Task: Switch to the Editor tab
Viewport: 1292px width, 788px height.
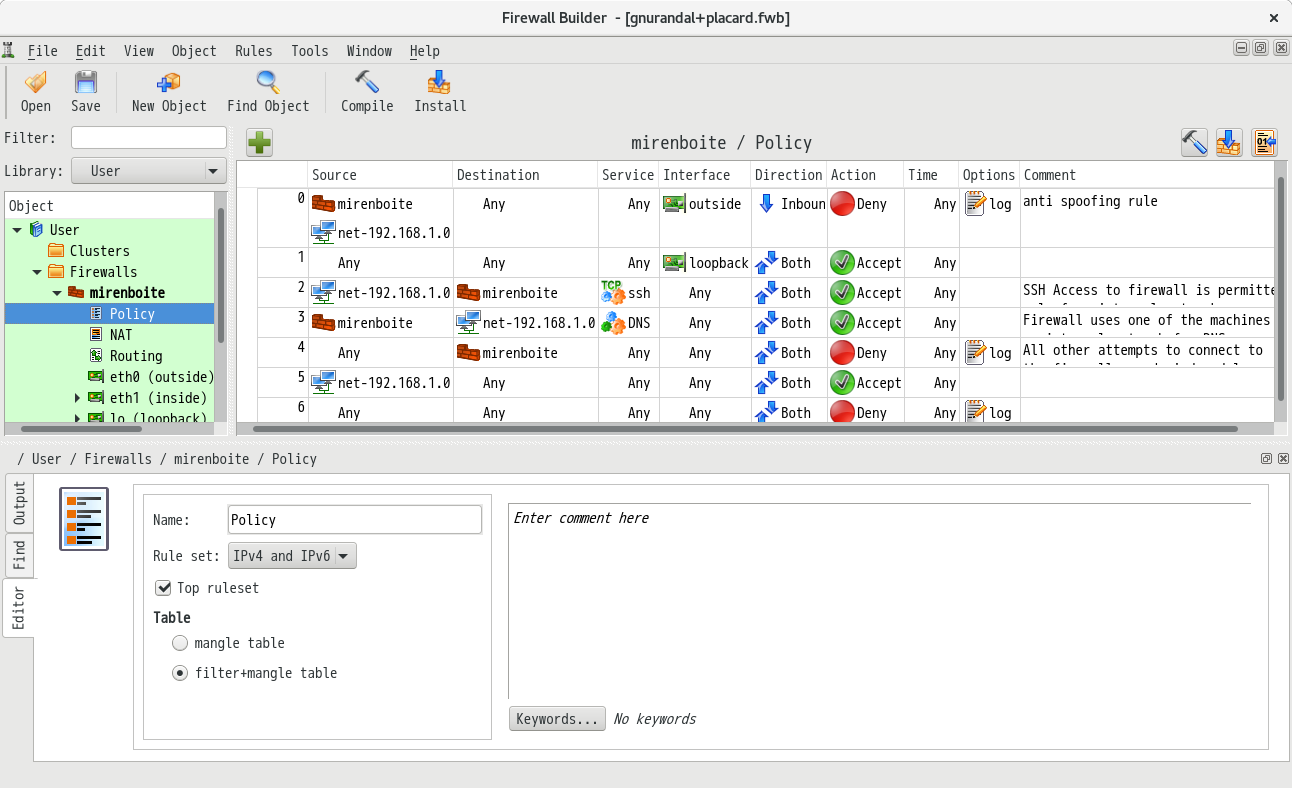Action: tap(19, 608)
